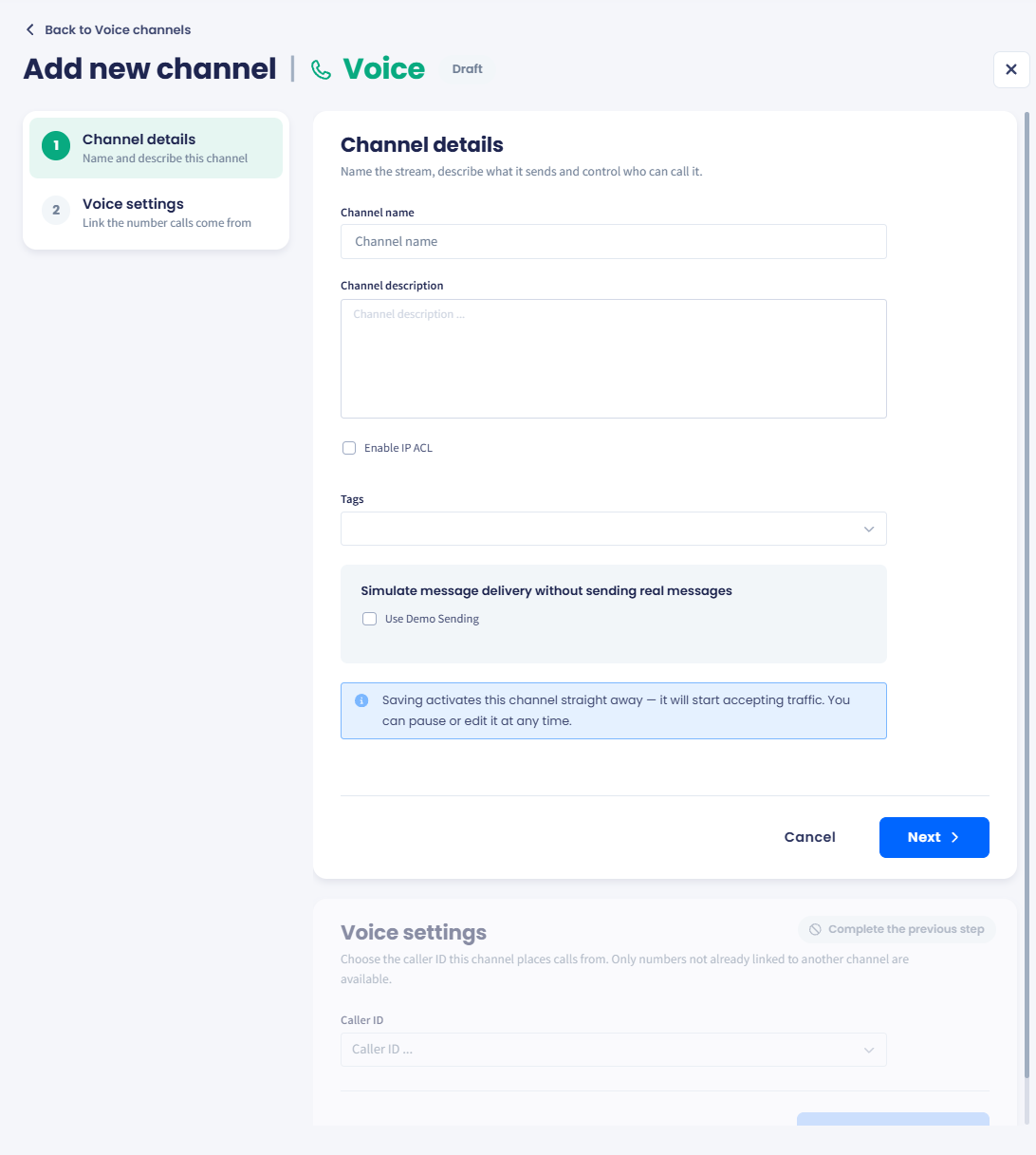This screenshot has height=1155, width=1036.
Task: Click the blue info icon in the notice
Action: pos(361,700)
